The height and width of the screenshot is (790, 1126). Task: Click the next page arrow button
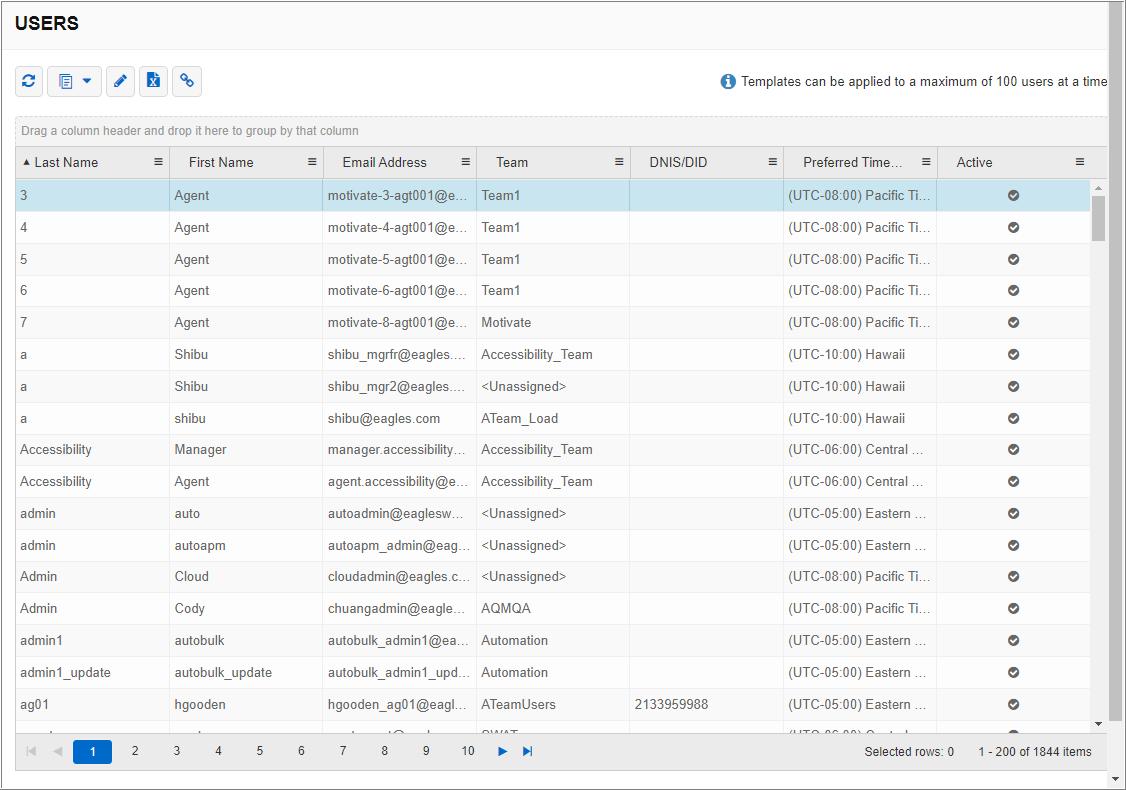click(503, 751)
